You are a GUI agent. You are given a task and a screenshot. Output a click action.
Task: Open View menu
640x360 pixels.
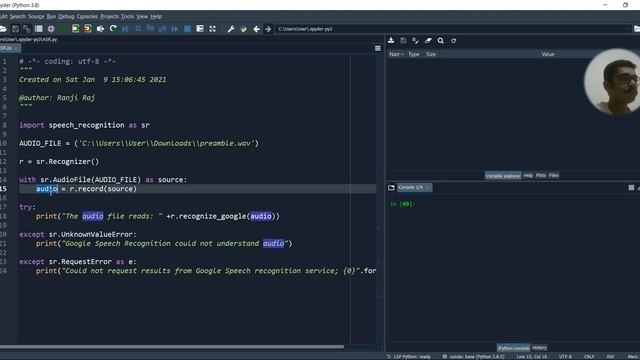tap(142, 17)
